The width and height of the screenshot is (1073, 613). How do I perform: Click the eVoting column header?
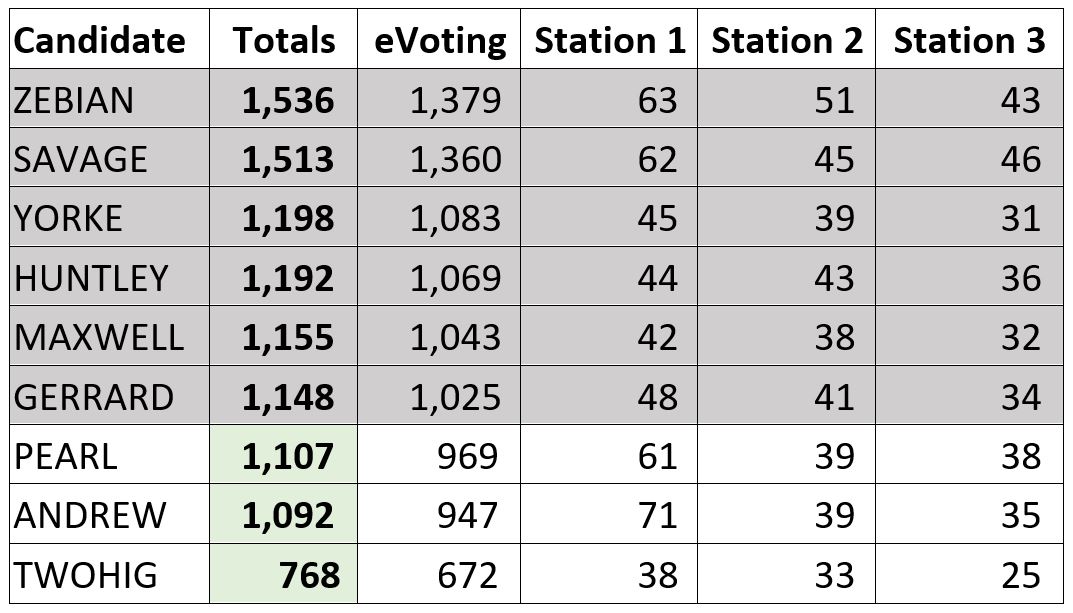tap(439, 39)
